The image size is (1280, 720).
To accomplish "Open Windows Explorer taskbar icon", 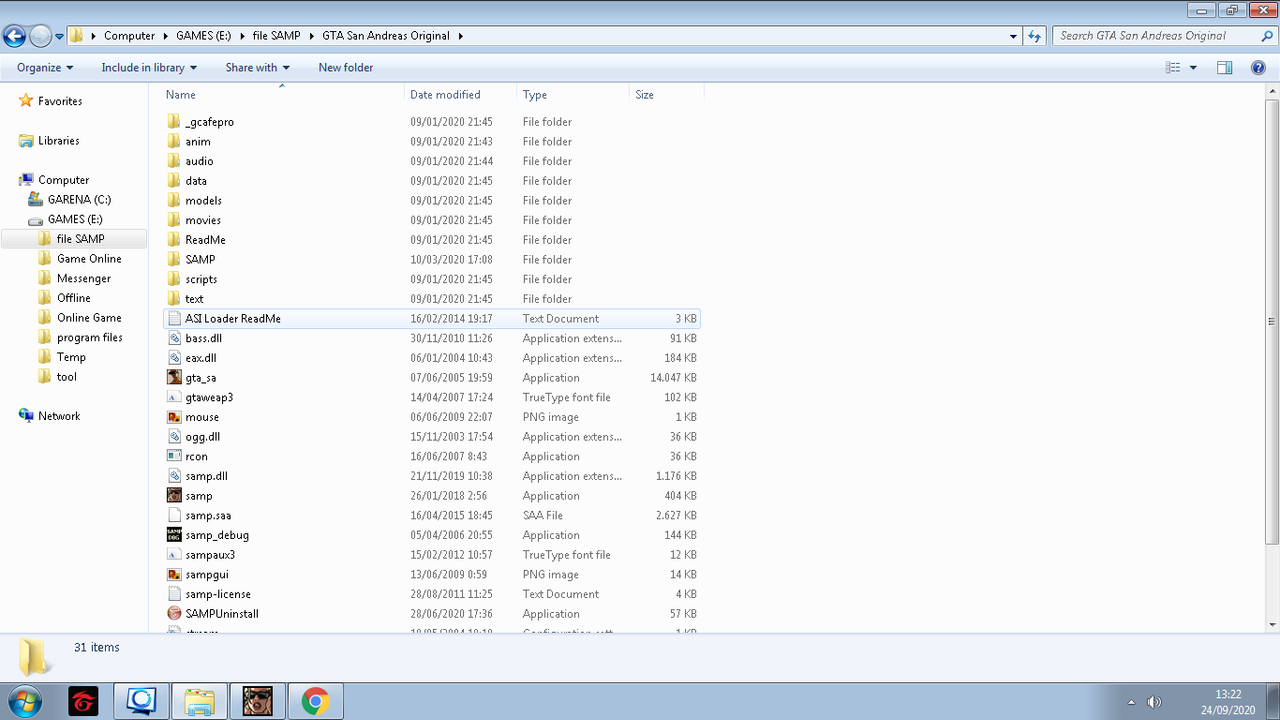I will click(199, 701).
